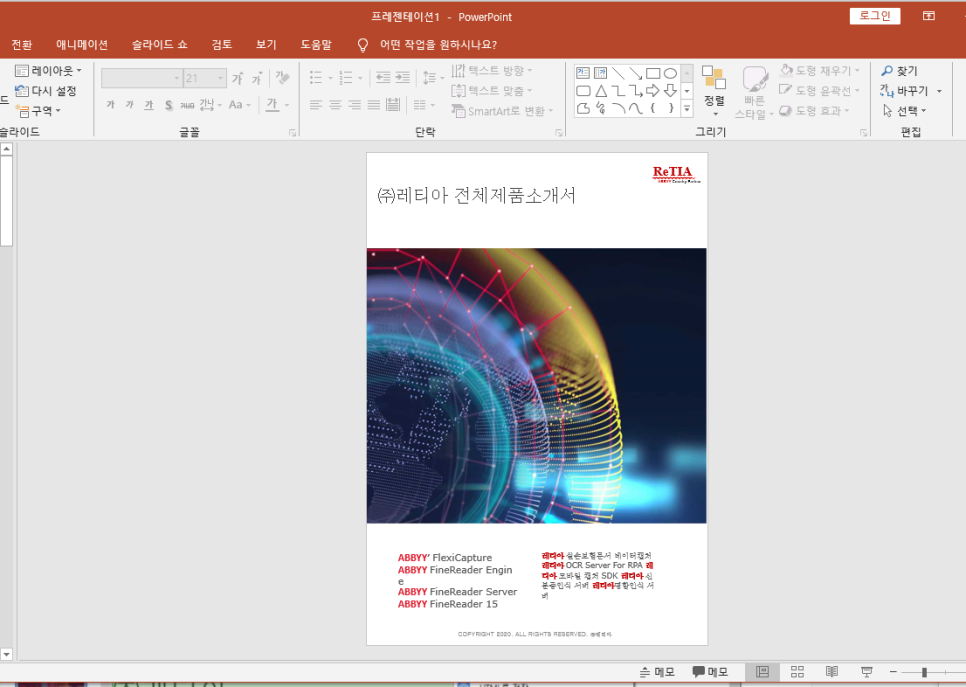
Task: Click the decrease indent level icon
Action: tap(383, 78)
